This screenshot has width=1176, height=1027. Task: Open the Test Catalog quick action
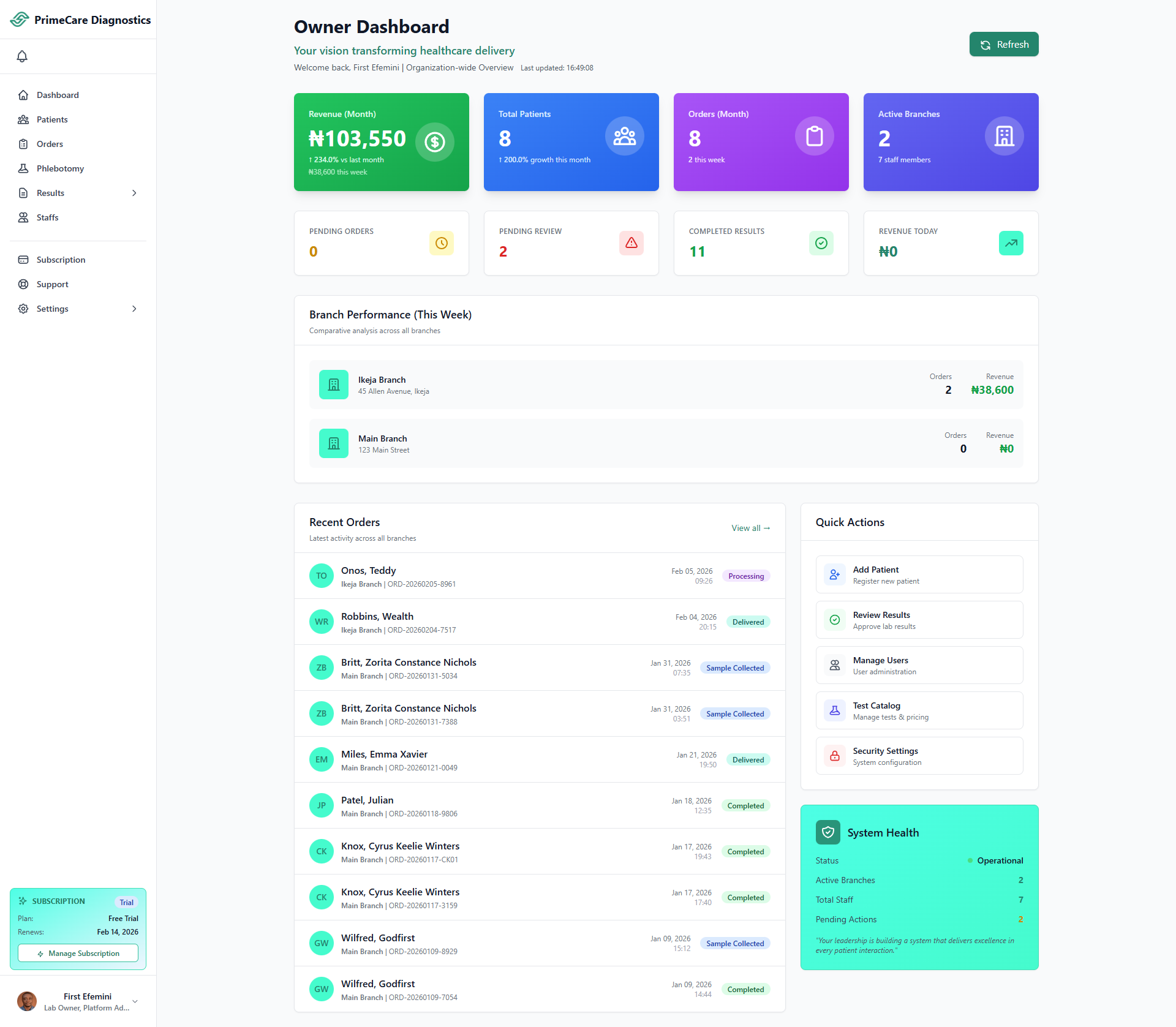pos(919,710)
